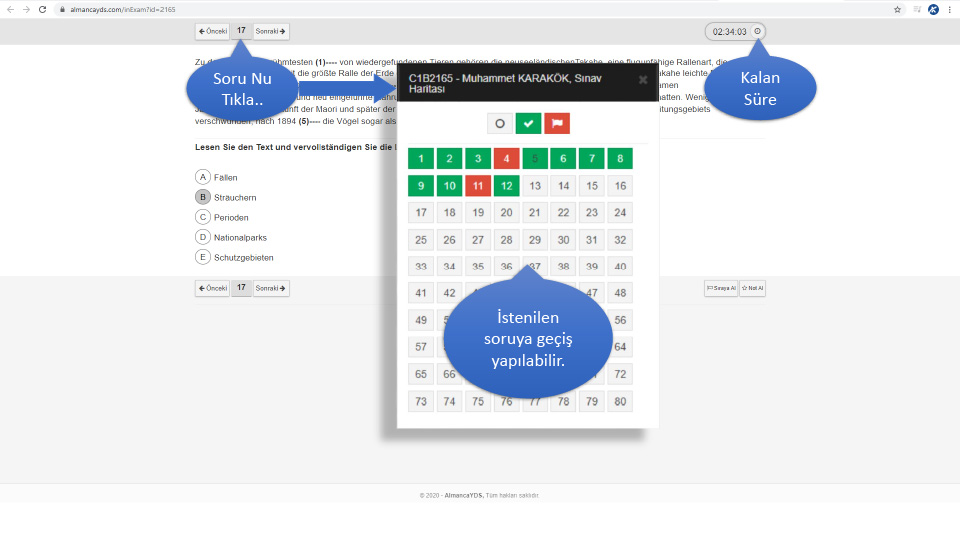Viewport: 960px width, 540px height.
Task: Go to question 13 in the map
Action: click(535, 186)
